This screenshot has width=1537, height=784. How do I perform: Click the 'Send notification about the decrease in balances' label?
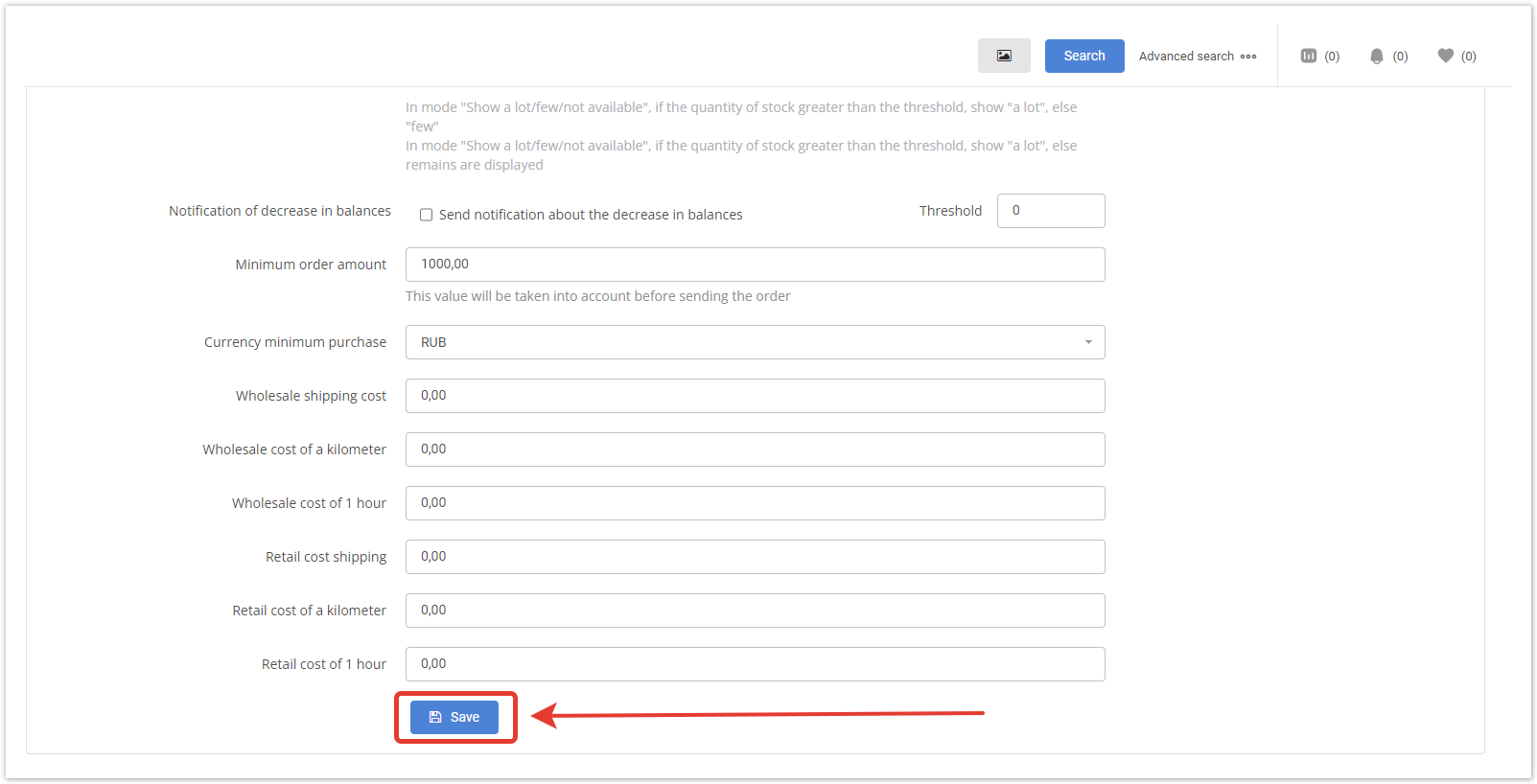pos(591,215)
